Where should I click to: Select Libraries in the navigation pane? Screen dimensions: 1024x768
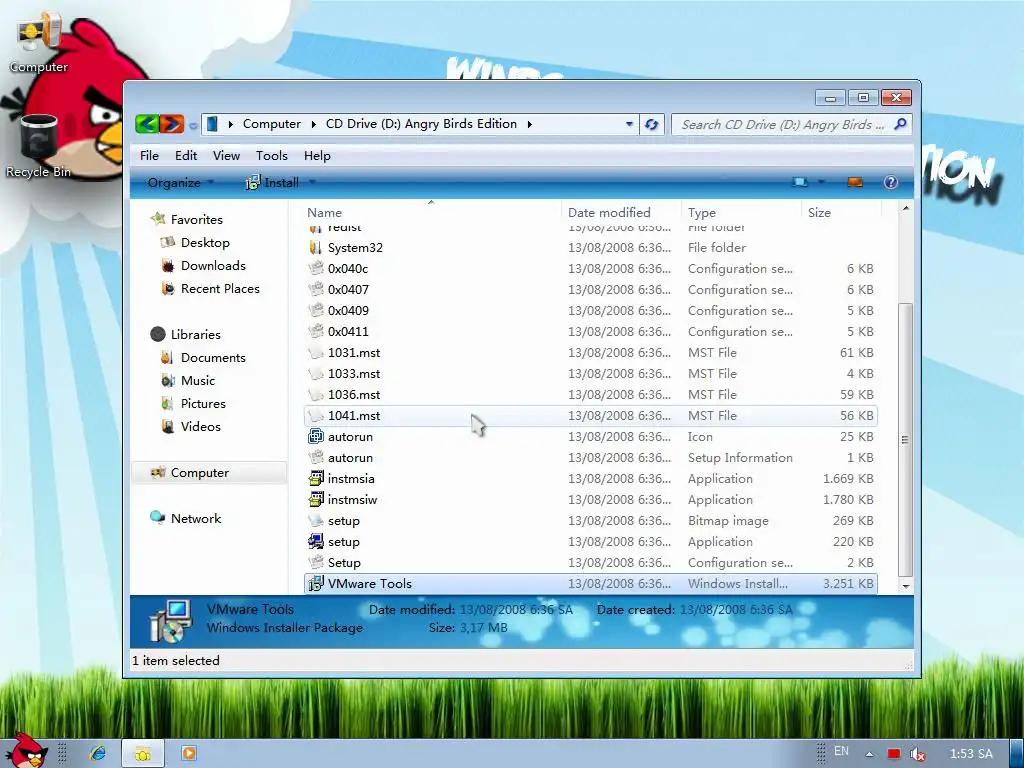195,334
